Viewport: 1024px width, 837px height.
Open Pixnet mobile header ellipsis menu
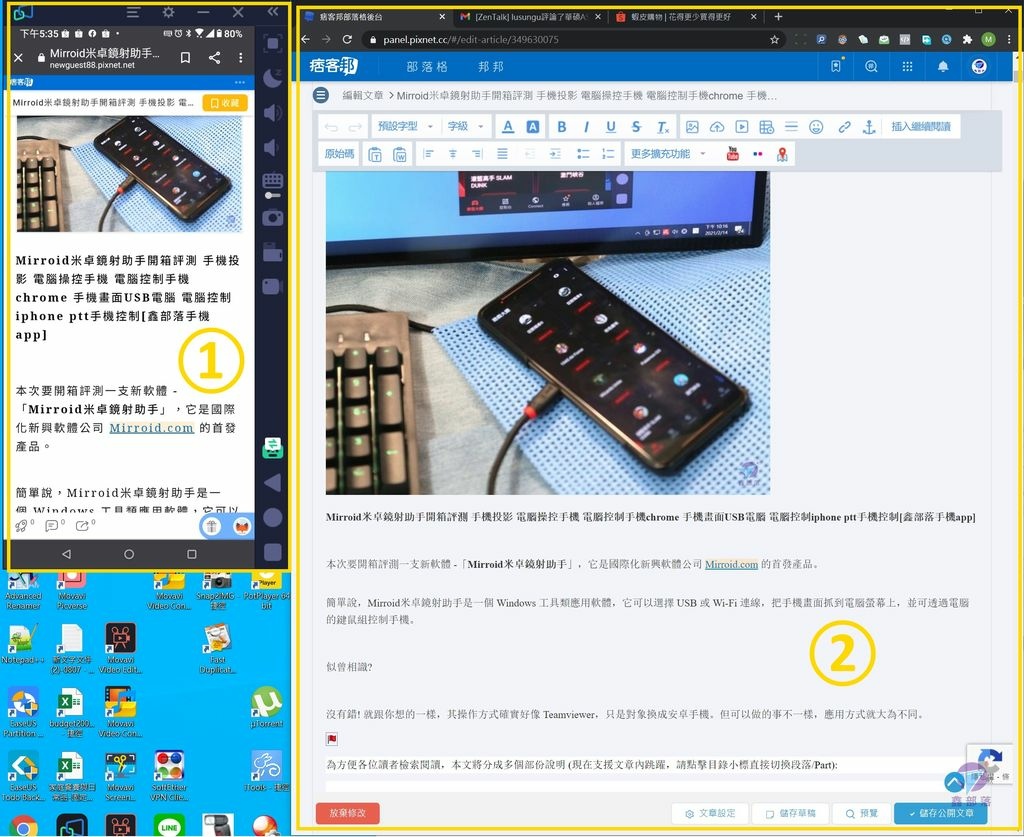tap(240, 82)
